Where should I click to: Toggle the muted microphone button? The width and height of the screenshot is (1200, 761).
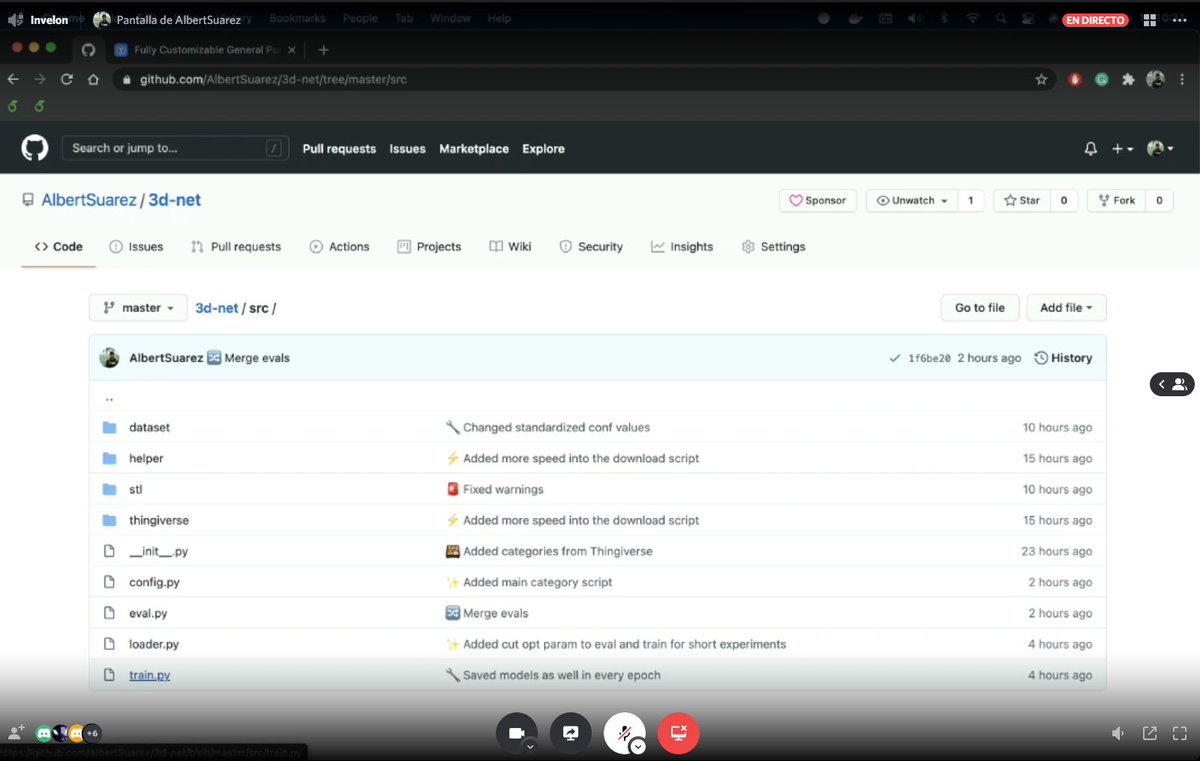click(624, 733)
